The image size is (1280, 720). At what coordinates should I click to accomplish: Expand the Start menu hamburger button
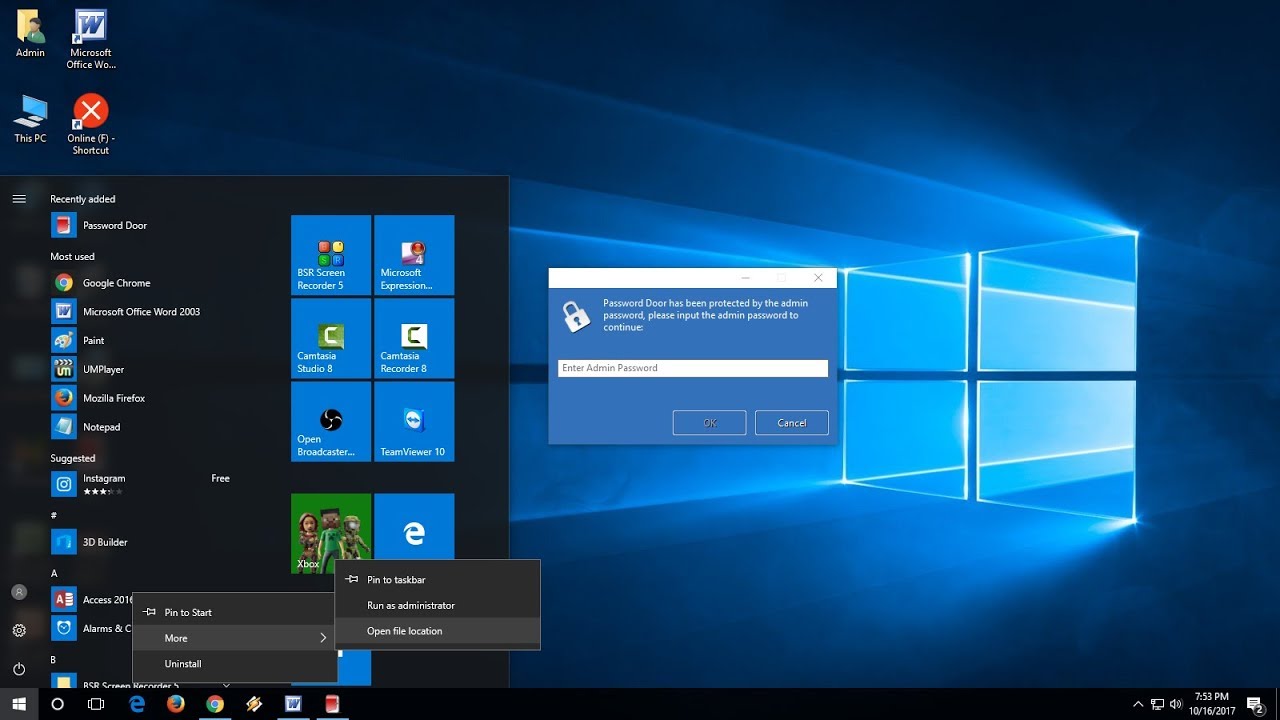(19, 199)
